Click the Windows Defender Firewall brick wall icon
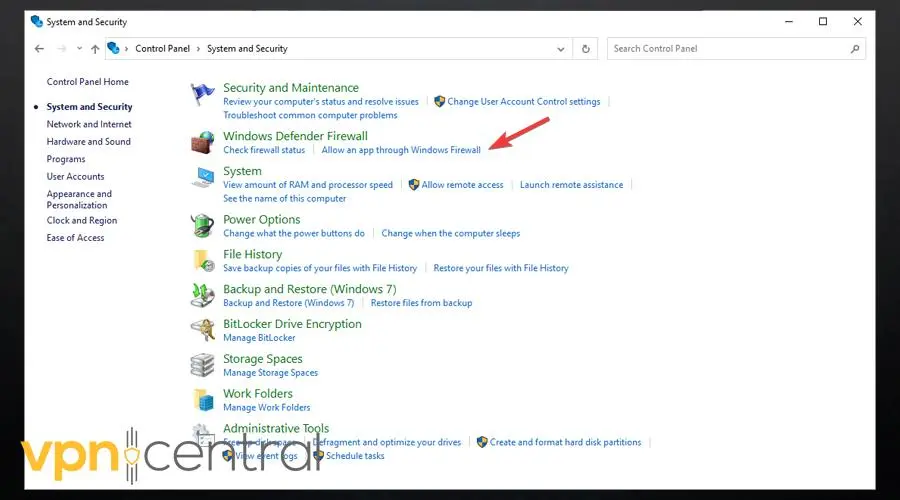This screenshot has height=500, width=900. (202, 142)
